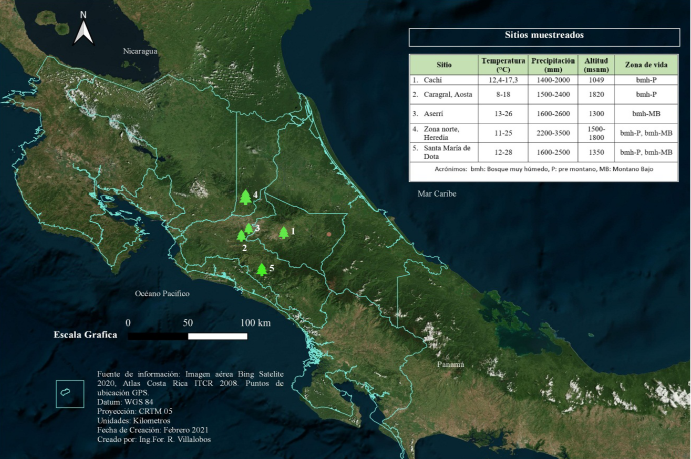
Task: Select the 'Zona norte, Heredia' table entry
Action: click(445, 133)
